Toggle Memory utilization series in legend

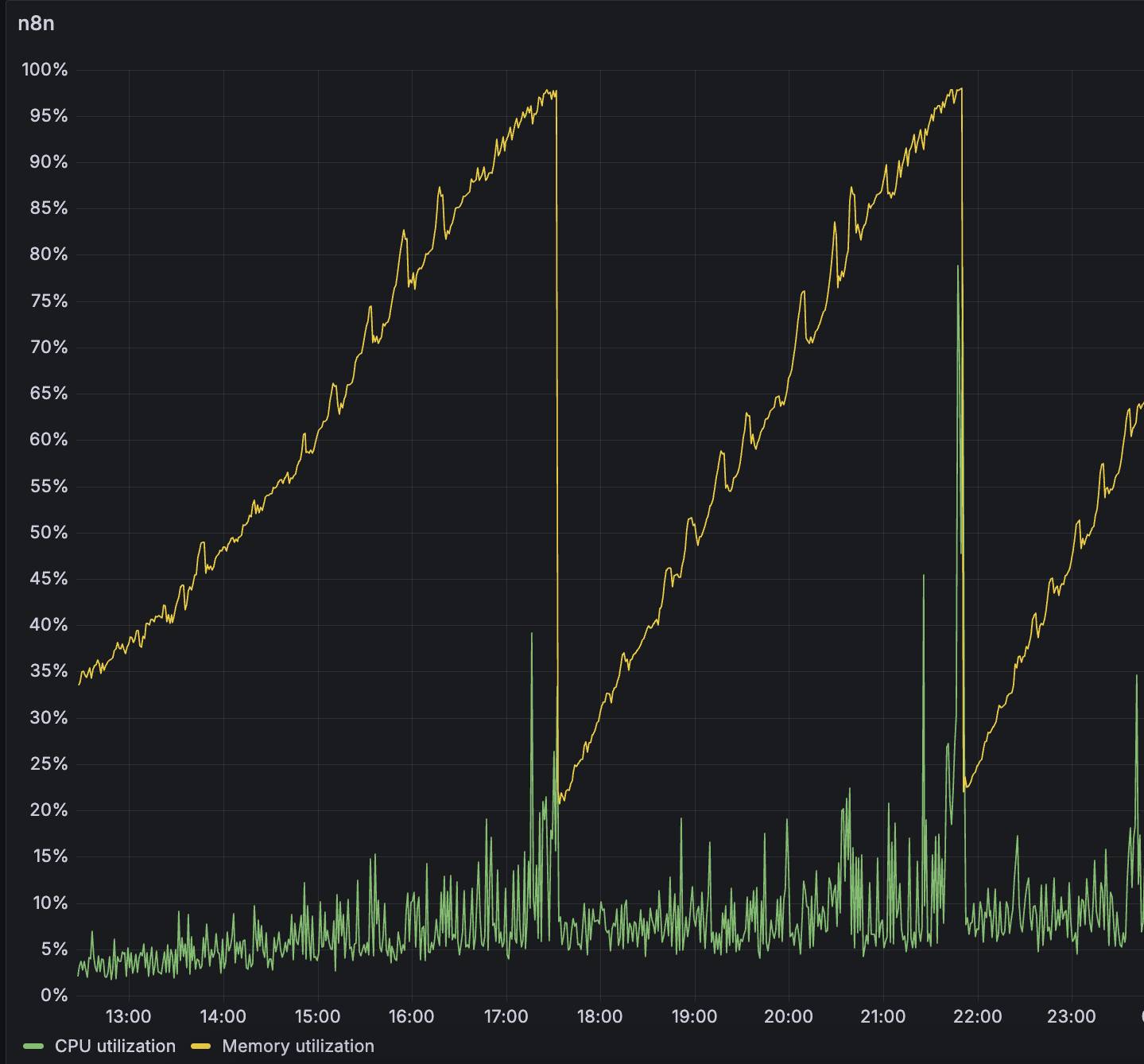[298, 1046]
